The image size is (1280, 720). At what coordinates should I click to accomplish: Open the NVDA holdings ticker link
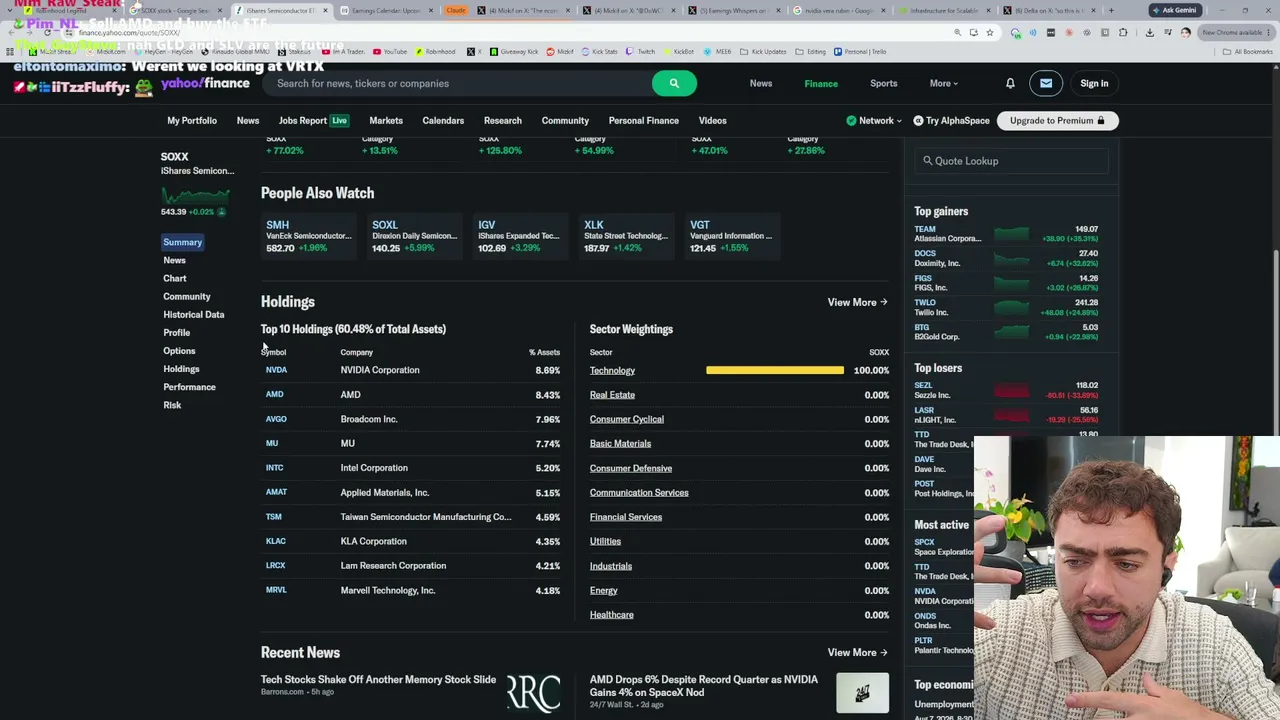click(276, 370)
